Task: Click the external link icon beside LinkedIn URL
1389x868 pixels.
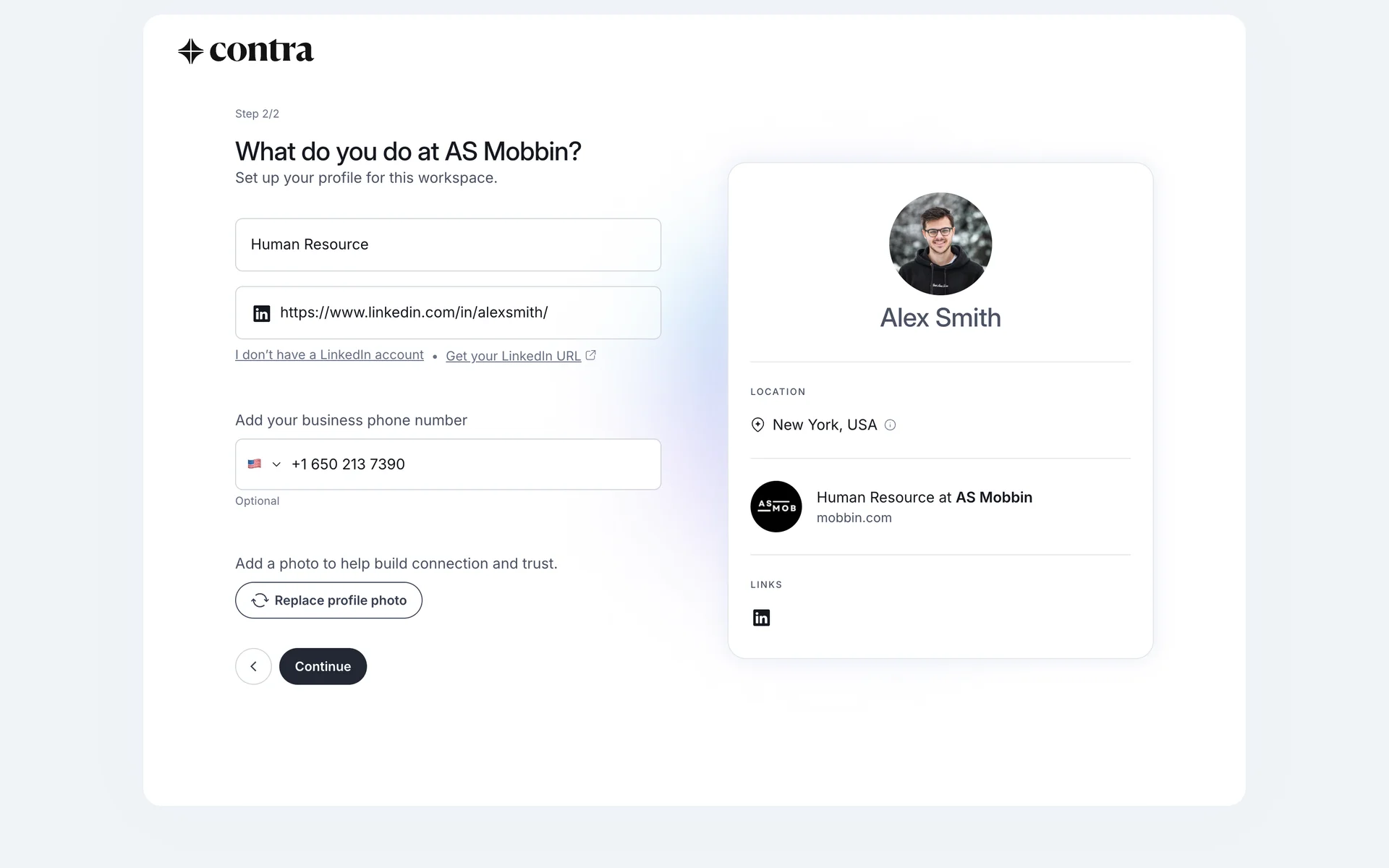Action: (x=591, y=355)
